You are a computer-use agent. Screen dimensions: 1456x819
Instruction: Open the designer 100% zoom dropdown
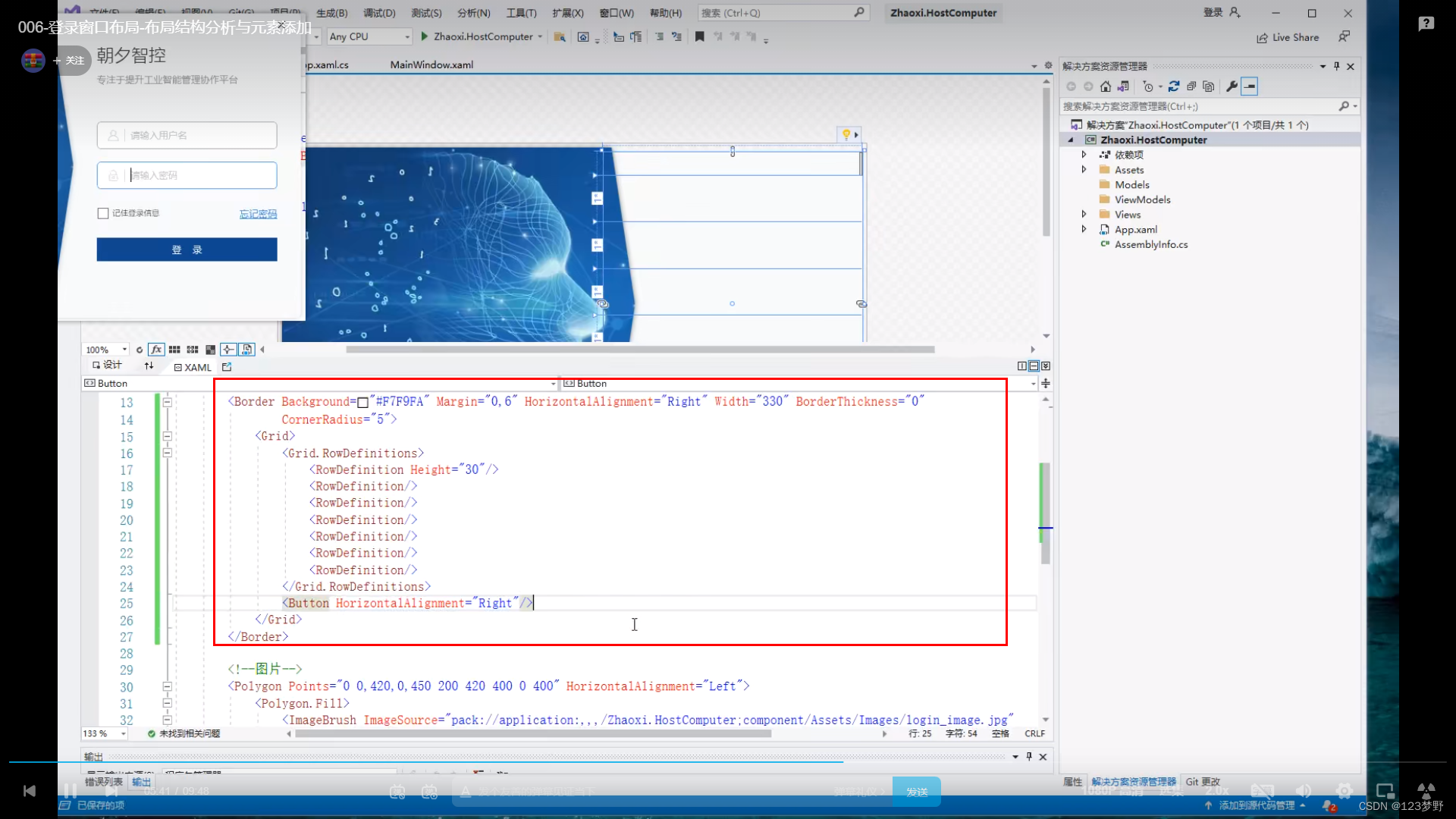[105, 350]
